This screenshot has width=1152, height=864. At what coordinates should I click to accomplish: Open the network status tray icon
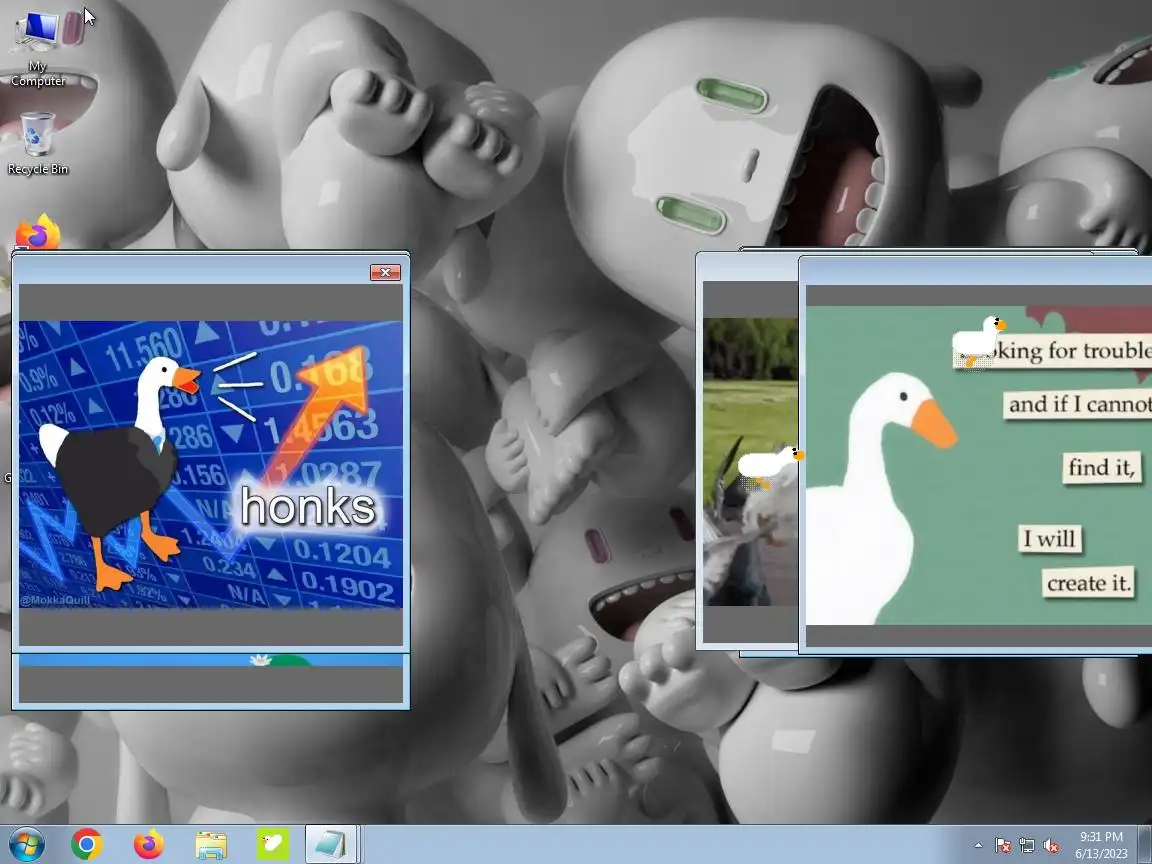point(1027,846)
